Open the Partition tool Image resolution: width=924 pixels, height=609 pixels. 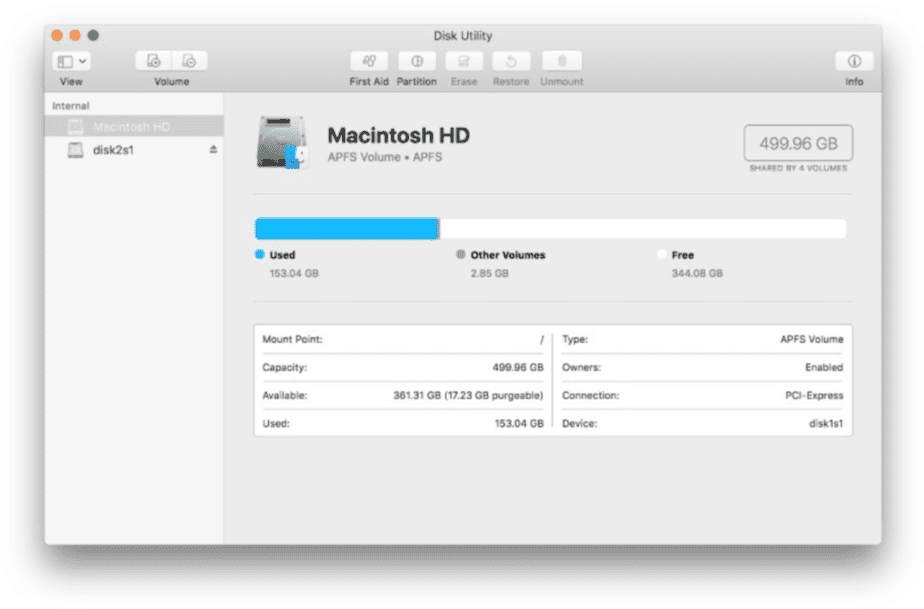[417, 61]
